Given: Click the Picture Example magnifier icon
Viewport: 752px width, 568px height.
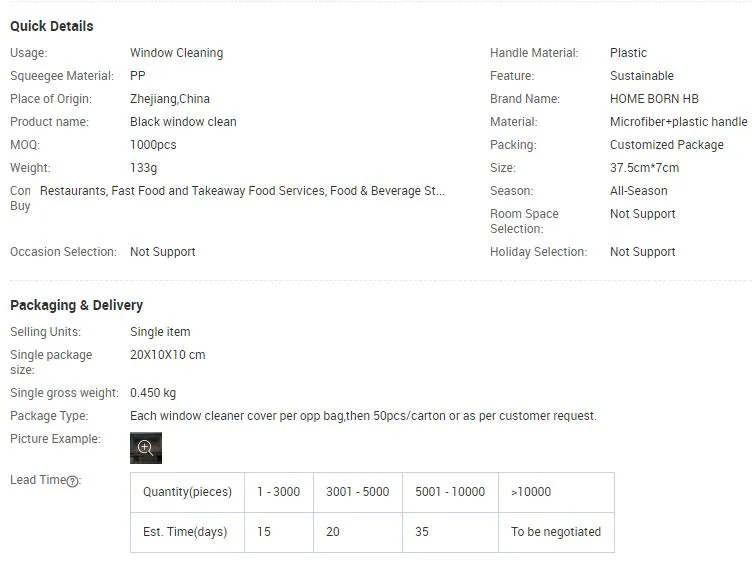Looking at the screenshot, I should click(x=146, y=448).
